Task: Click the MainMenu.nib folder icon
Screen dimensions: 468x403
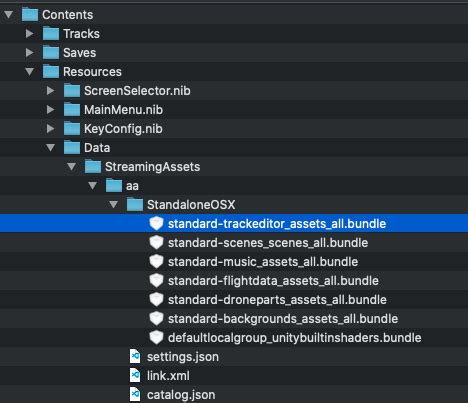Action: [72, 109]
